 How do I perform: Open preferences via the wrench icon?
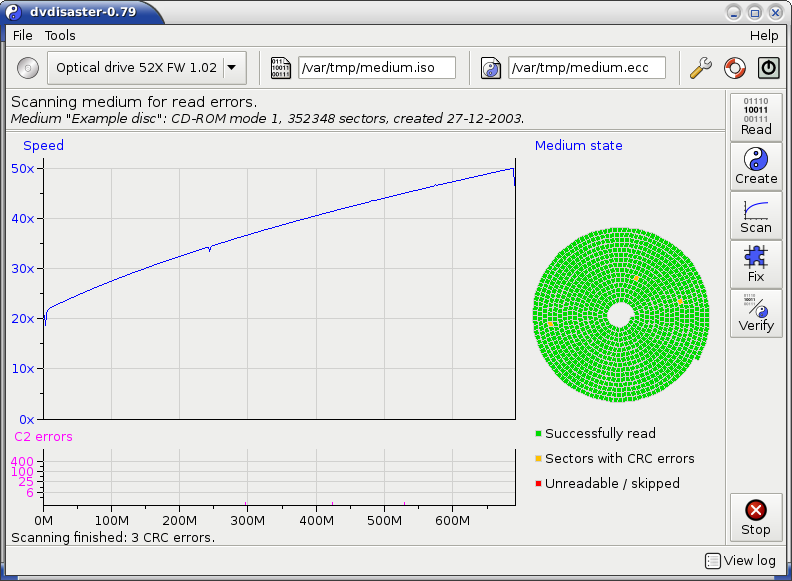[x=701, y=68]
